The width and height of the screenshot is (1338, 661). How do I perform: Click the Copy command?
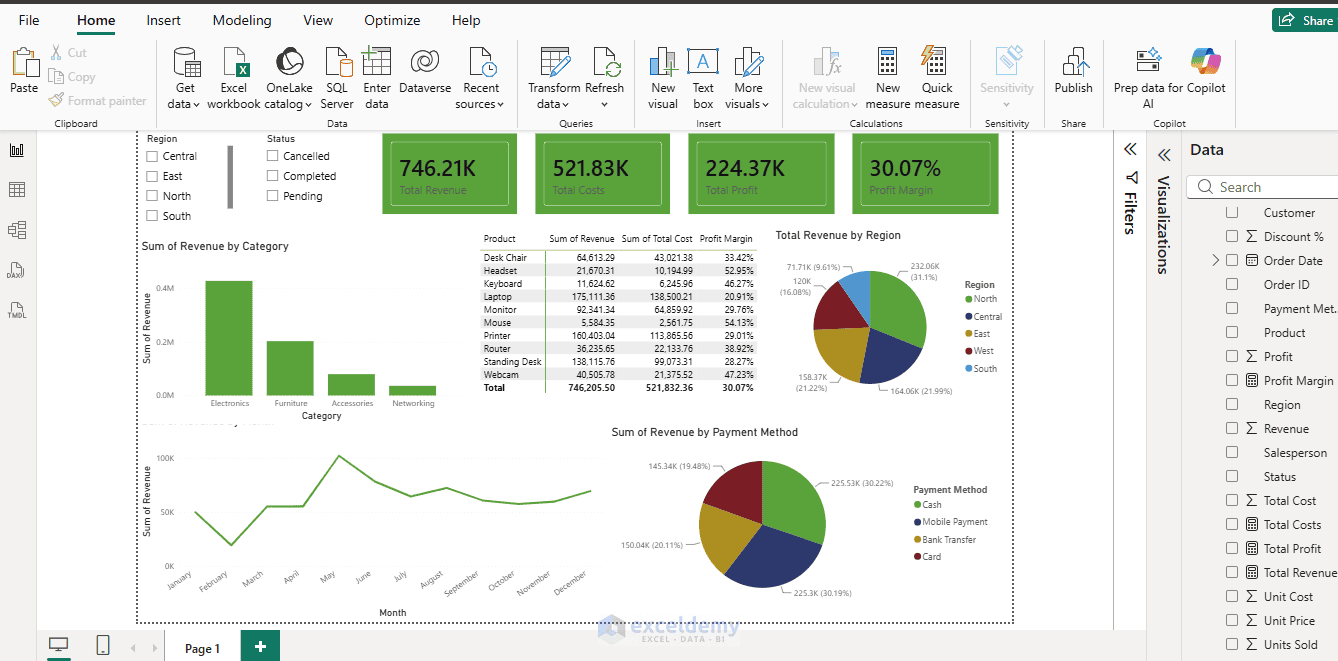(72, 77)
